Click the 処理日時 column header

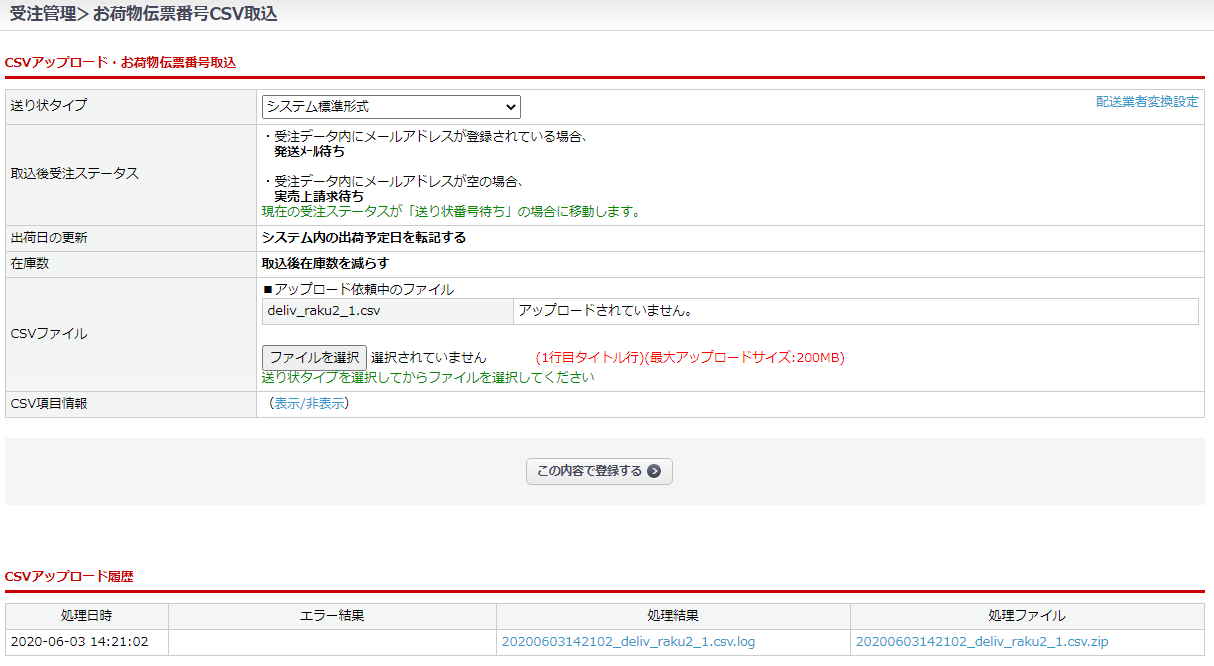(86, 616)
